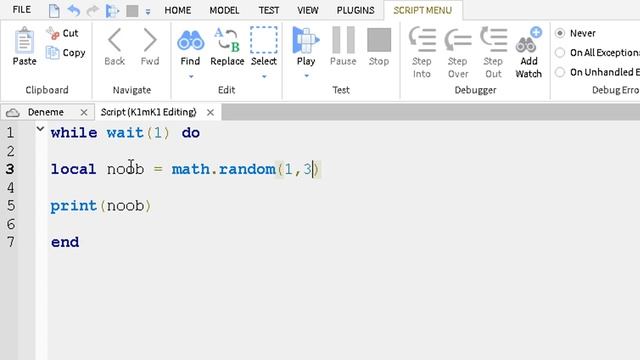
Task: Switch to the TEST ribbon tab
Action: click(269, 10)
